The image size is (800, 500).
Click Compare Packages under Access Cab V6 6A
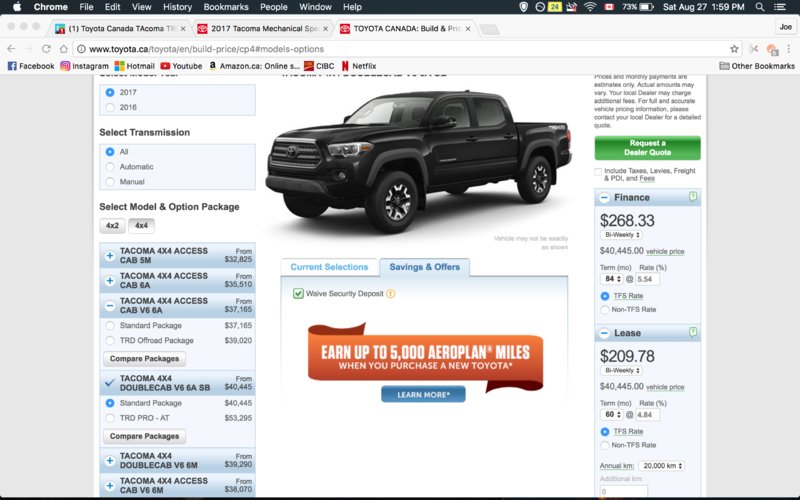(144, 359)
